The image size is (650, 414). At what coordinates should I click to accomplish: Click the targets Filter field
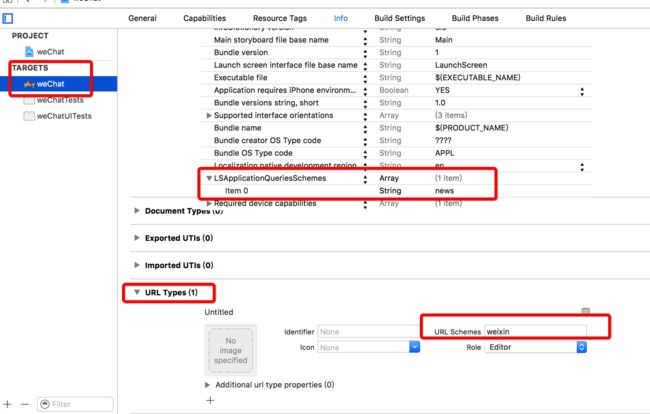tap(75, 404)
